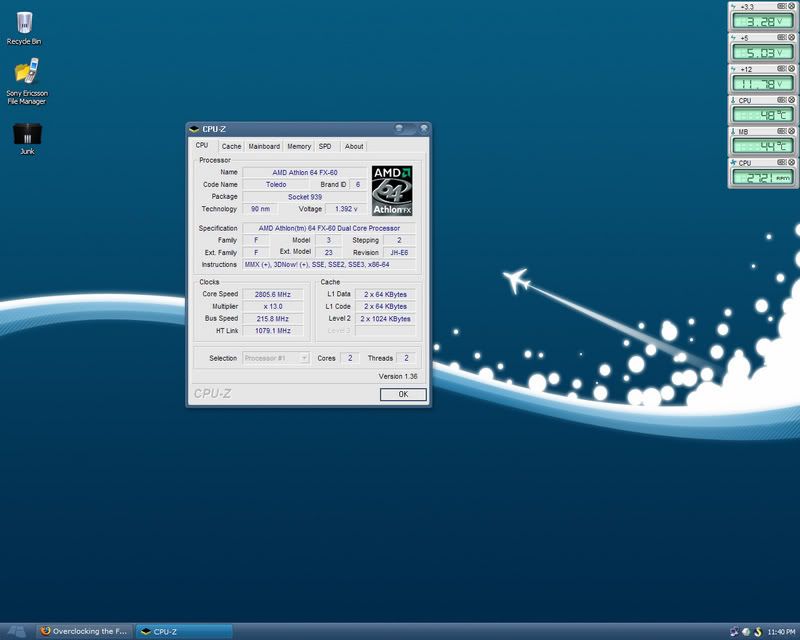Image resolution: width=800 pixels, height=640 pixels.
Task: Open settings of the +12 voltage gadget
Action: pos(782,68)
